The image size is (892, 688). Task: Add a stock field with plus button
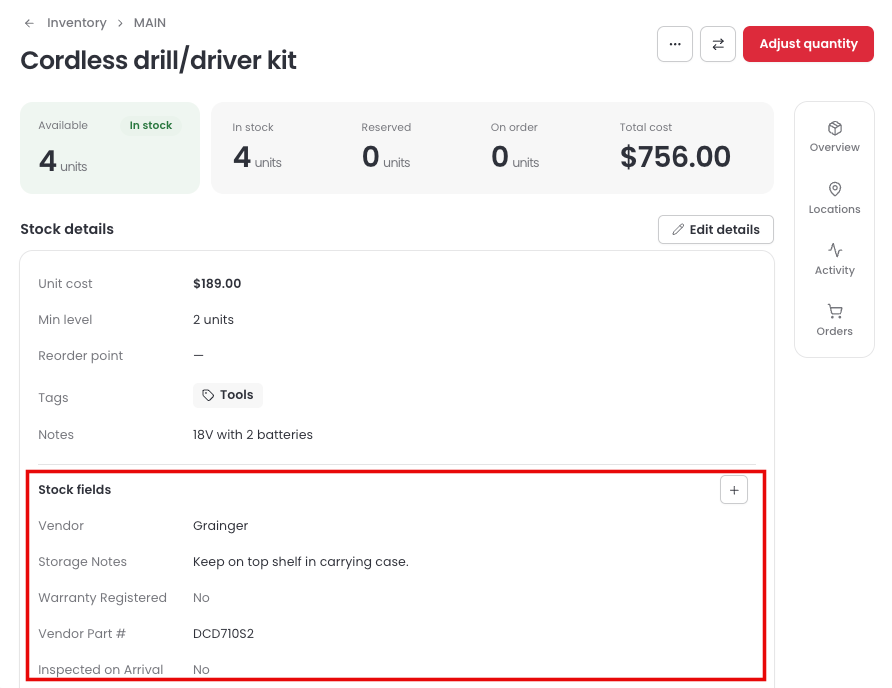(734, 490)
